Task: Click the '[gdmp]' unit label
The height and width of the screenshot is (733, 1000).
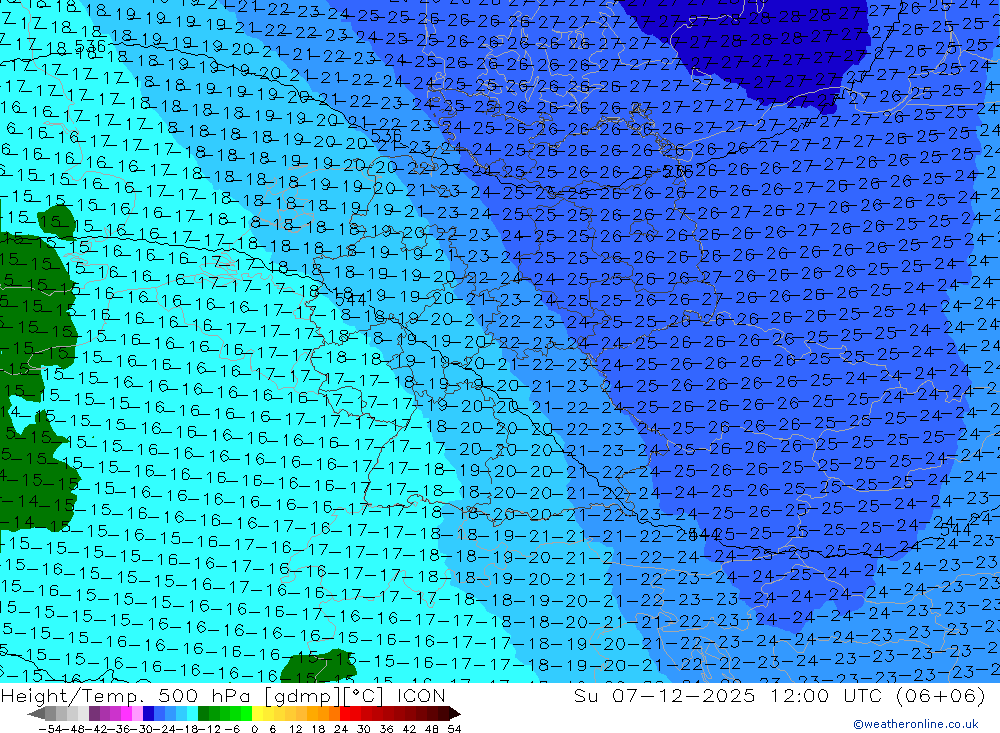Action: click(302, 696)
